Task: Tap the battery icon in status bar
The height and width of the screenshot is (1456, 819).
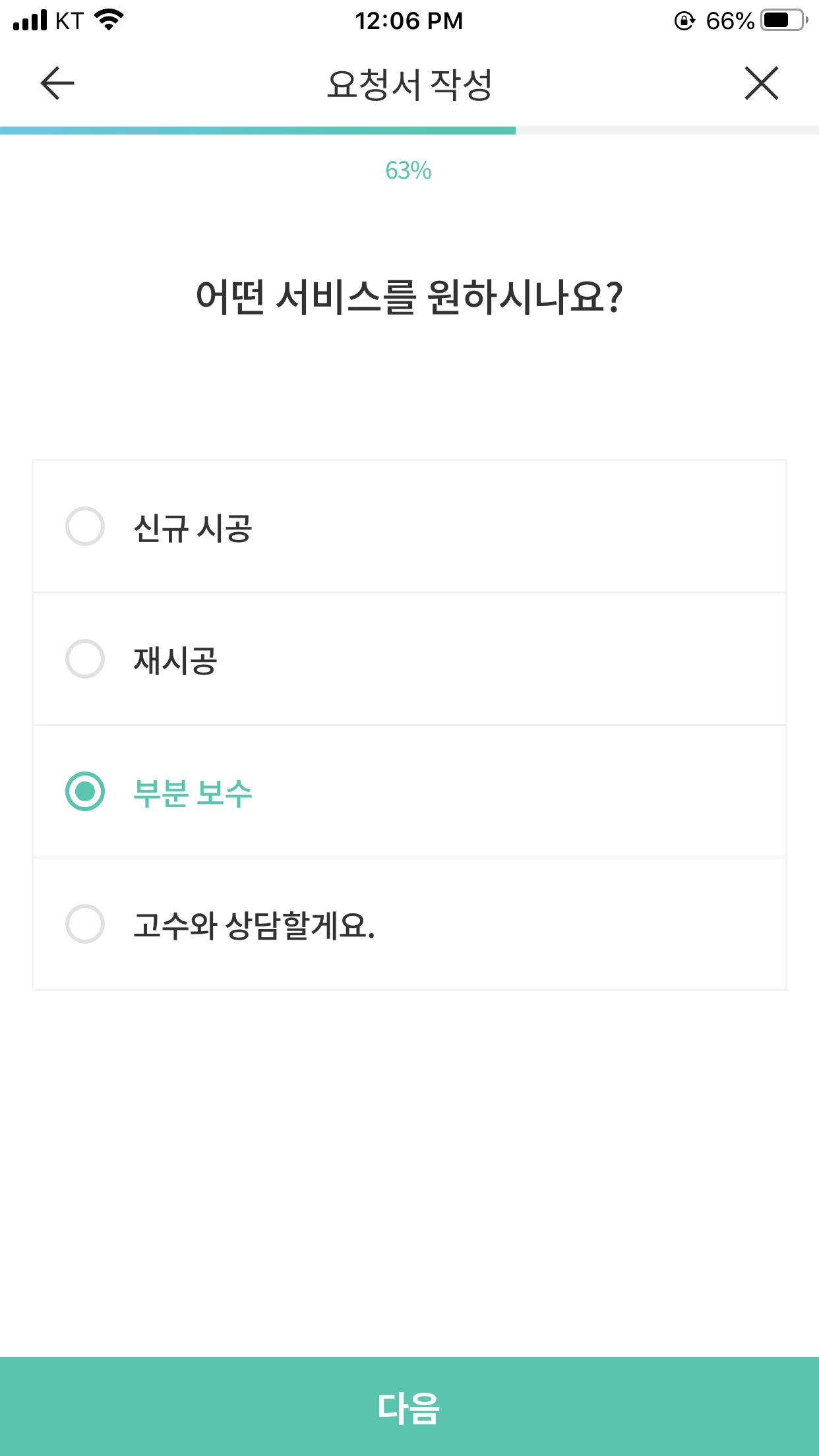Action: pyautogui.click(x=783, y=20)
